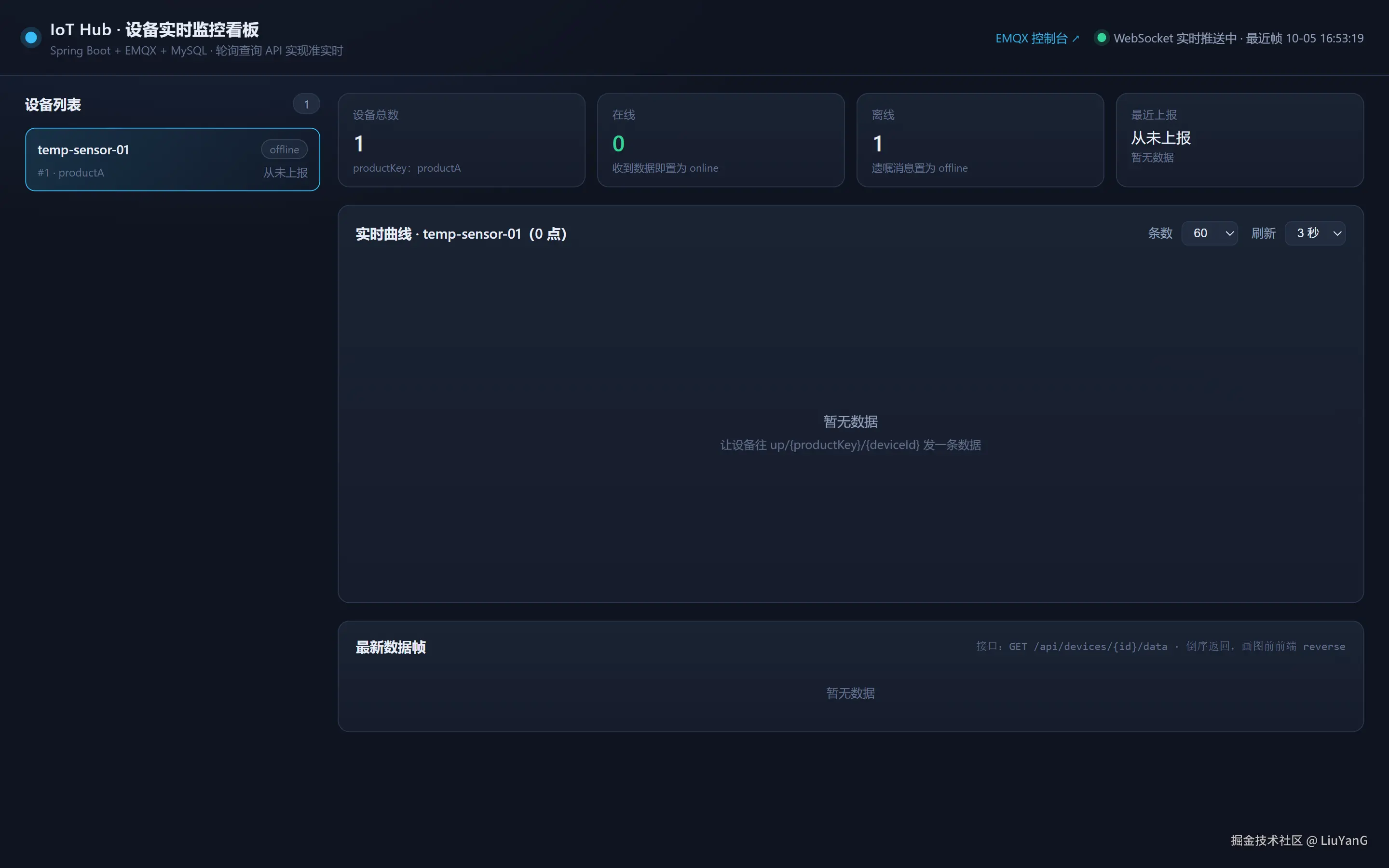This screenshot has height=868, width=1389.
Task: Click the IoT Hub · 设备实时监控看板 title
Action: pos(154,29)
